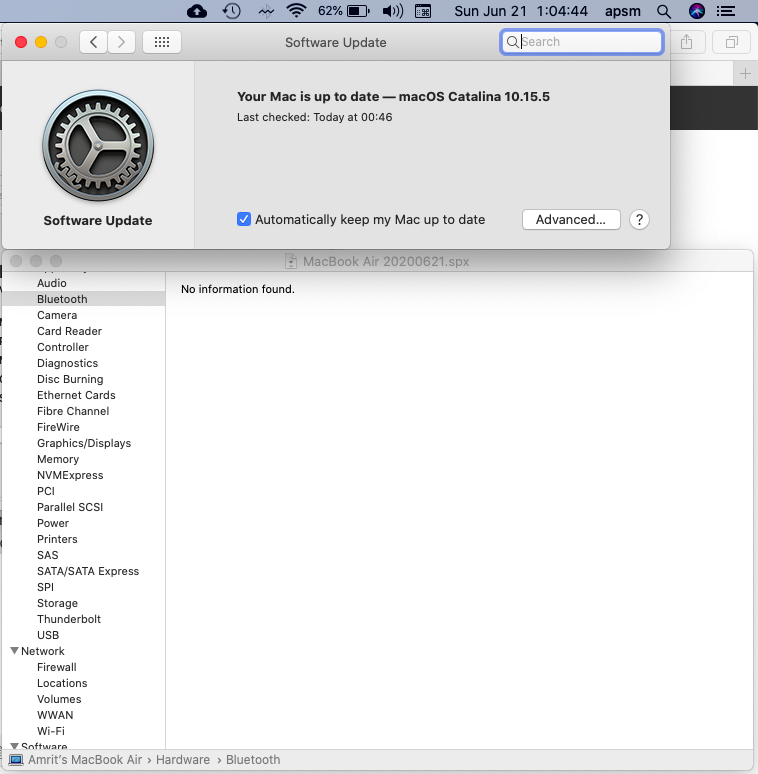758x774 pixels.
Task: Select USB in the sidebar
Action: (48, 635)
